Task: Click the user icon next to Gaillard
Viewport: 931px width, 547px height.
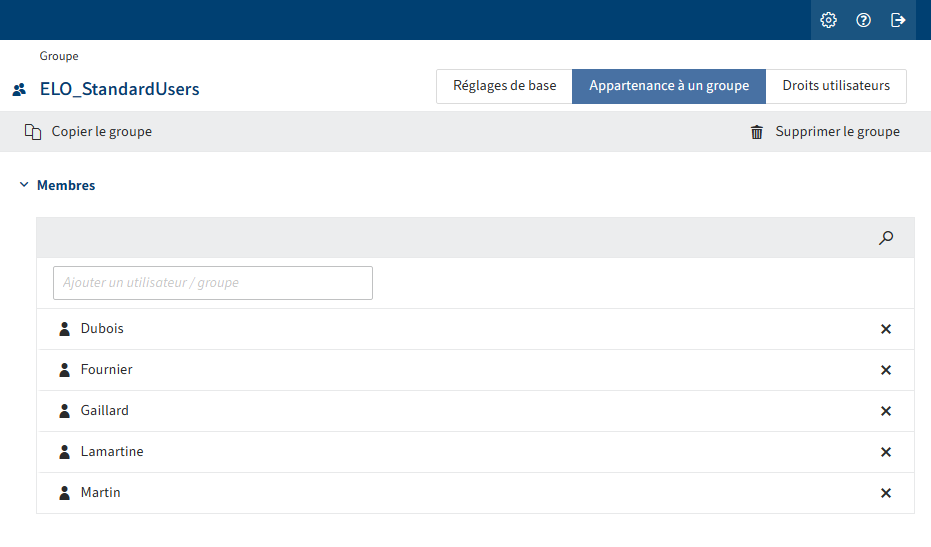Action: click(x=65, y=411)
